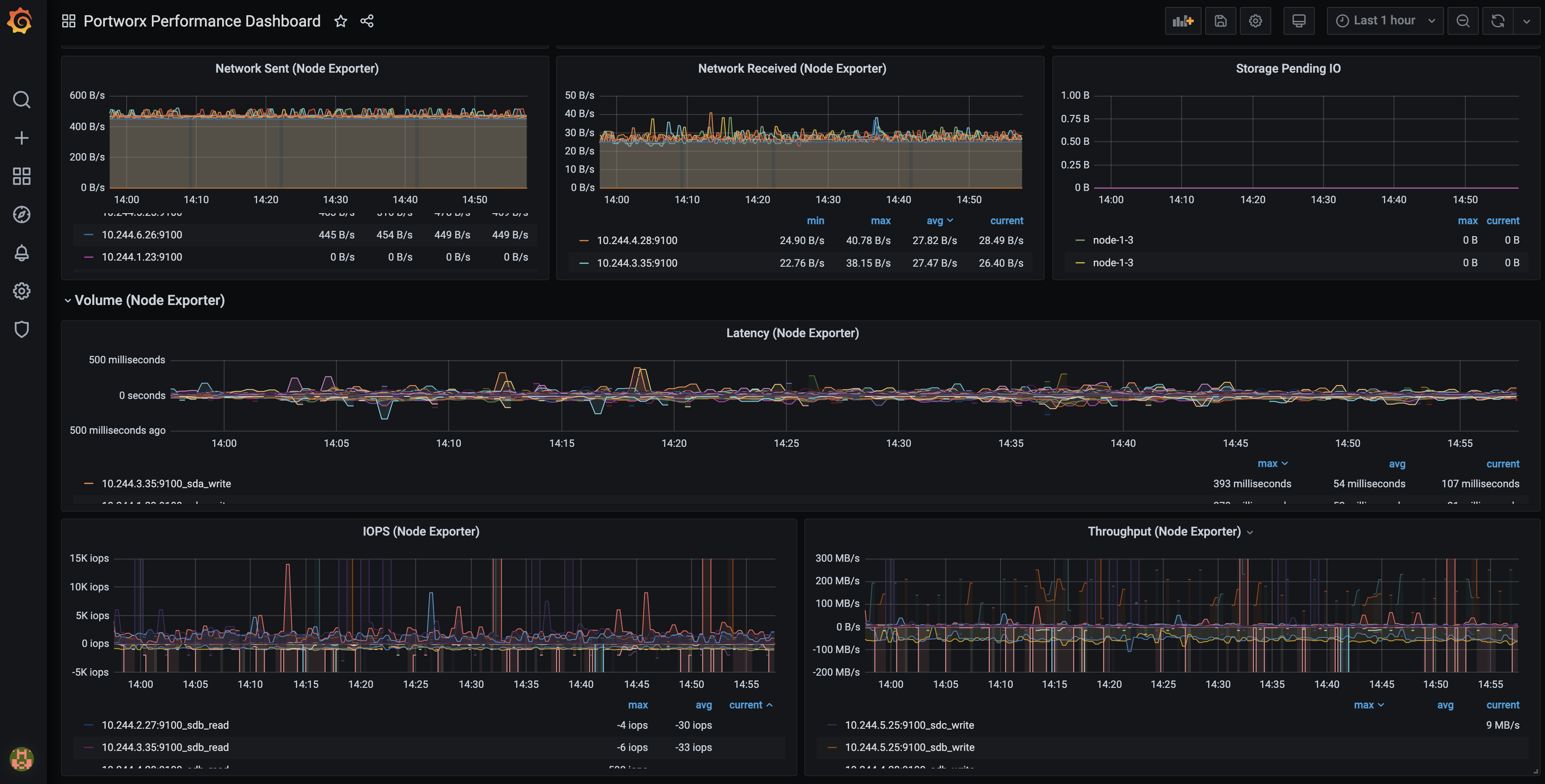Click the 9 MB/s current value
The width and height of the screenshot is (1545, 784).
pyautogui.click(x=1502, y=725)
